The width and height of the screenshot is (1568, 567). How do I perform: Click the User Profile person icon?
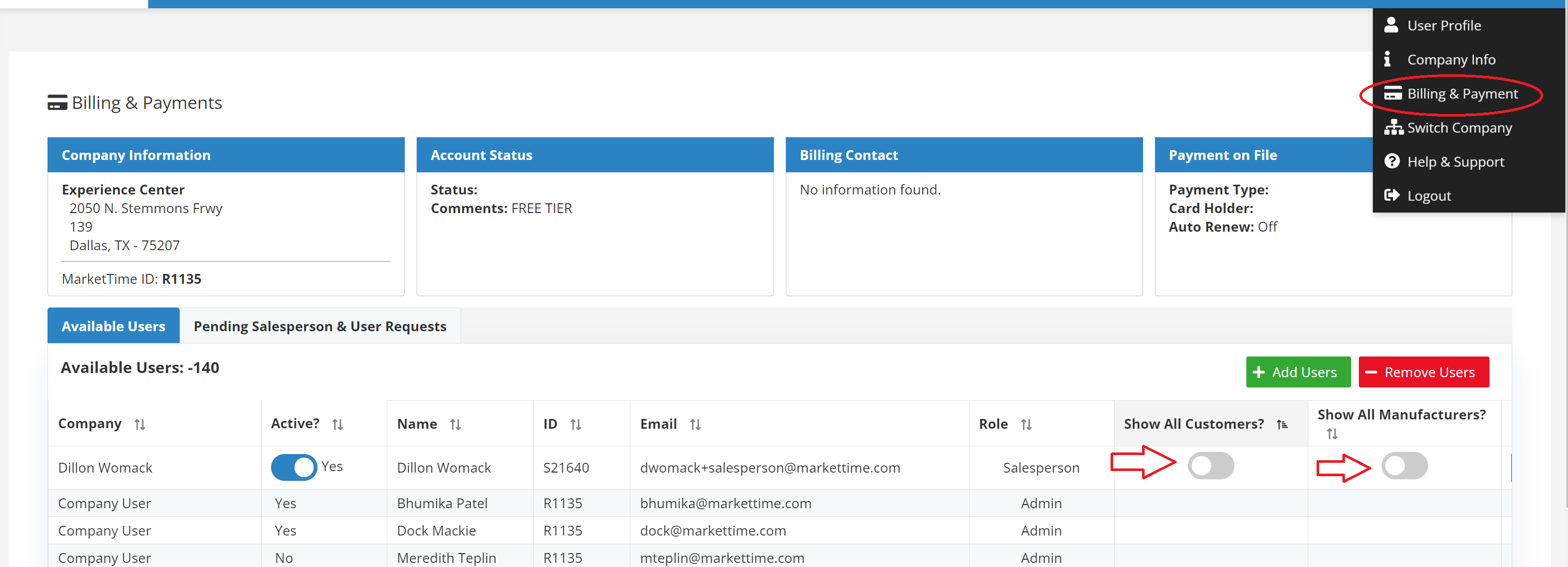pos(1391,25)
